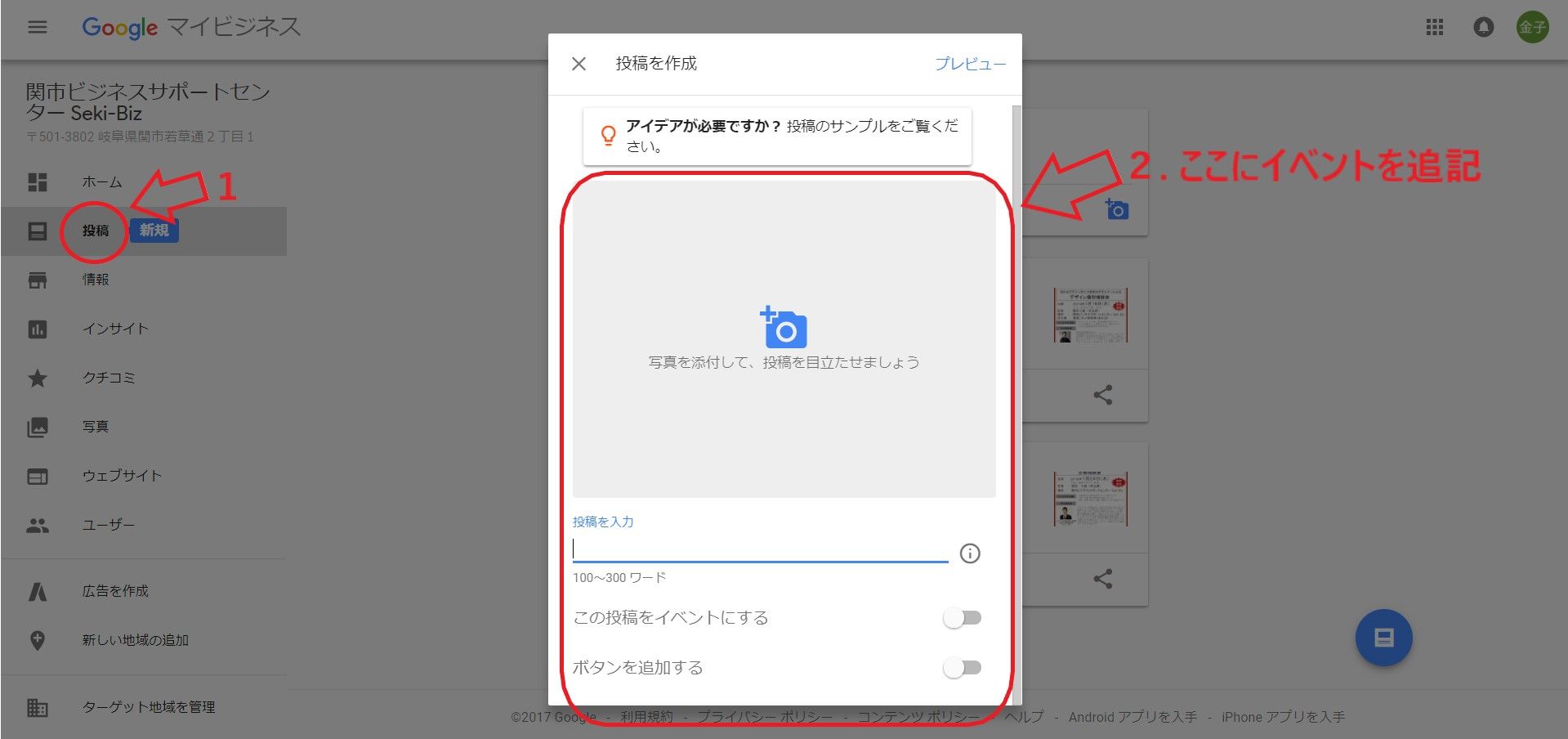Image resolution: width=1568 pixels, height=739 pixels.
Task: Open iPhone アプリを入手 footer link
Action: point(1283,717)
